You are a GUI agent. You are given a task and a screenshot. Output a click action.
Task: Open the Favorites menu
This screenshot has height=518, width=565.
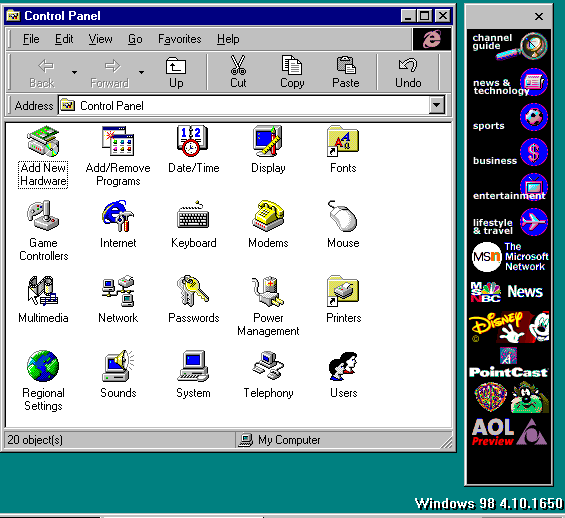[x=179, y=39]
